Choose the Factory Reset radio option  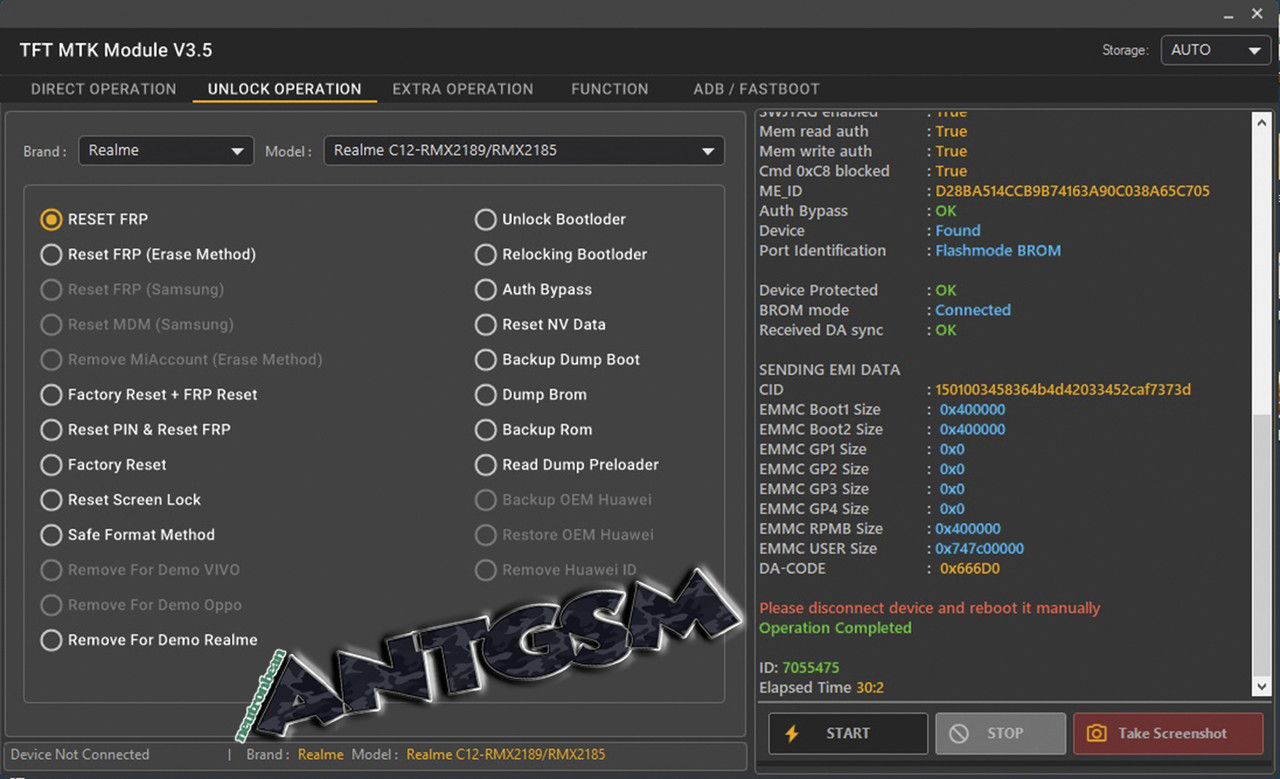coord(103,464)
